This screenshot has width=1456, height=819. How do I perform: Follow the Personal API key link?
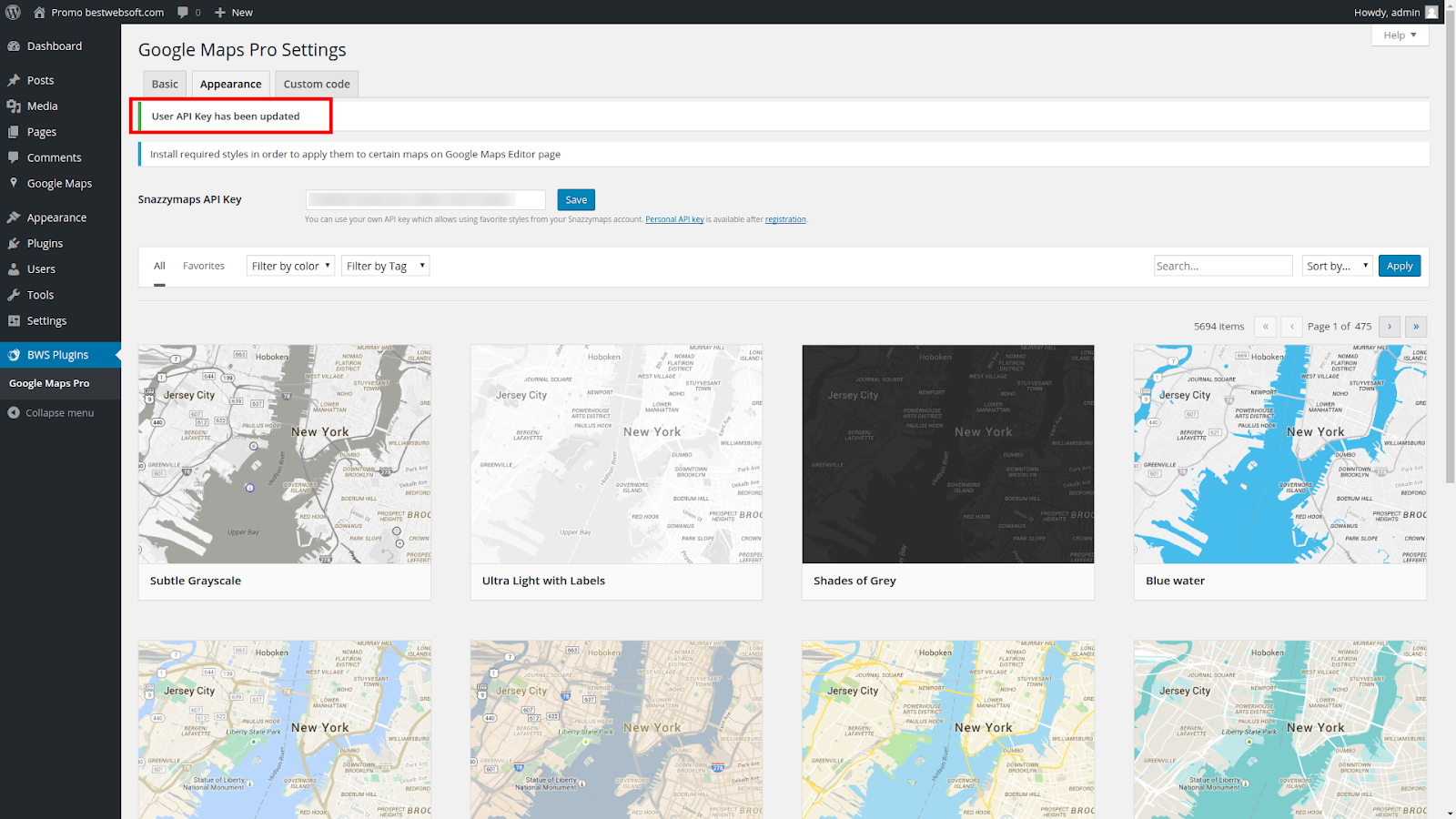point(674,219)
